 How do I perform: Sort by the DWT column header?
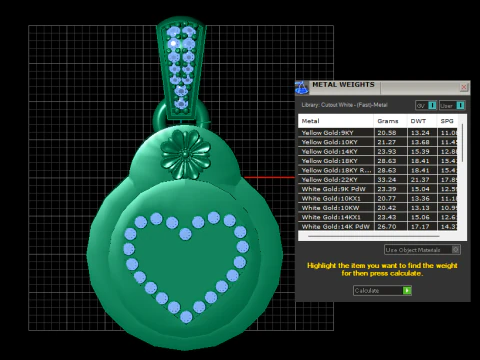(422, 121)
